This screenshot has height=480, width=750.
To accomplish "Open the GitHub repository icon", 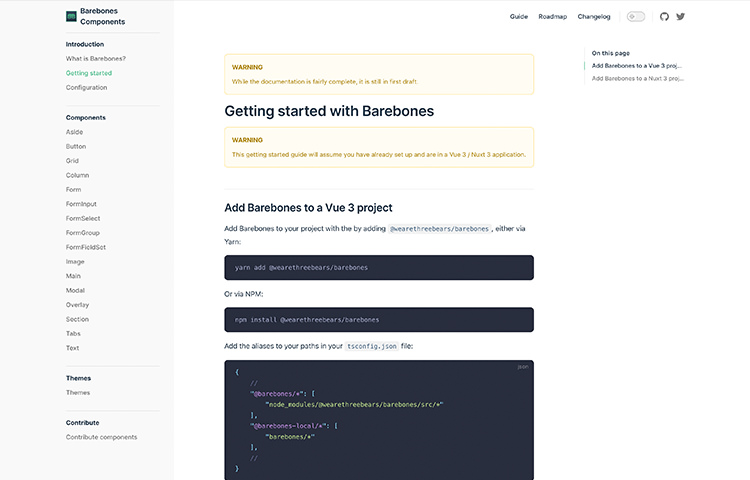I will pos(664,17).
